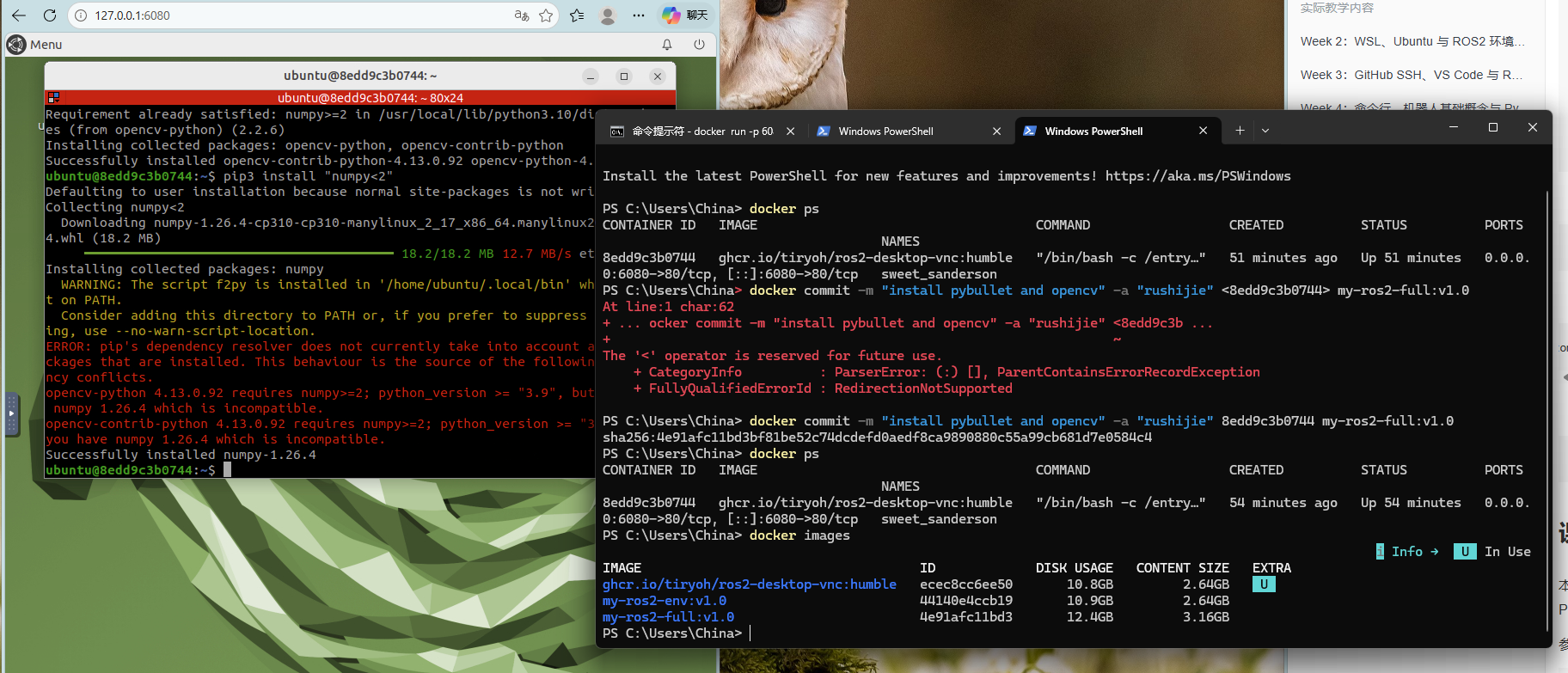Click the power icon in Ubuntu panel
Screen dimensions: 1568x673
[699, 45]
